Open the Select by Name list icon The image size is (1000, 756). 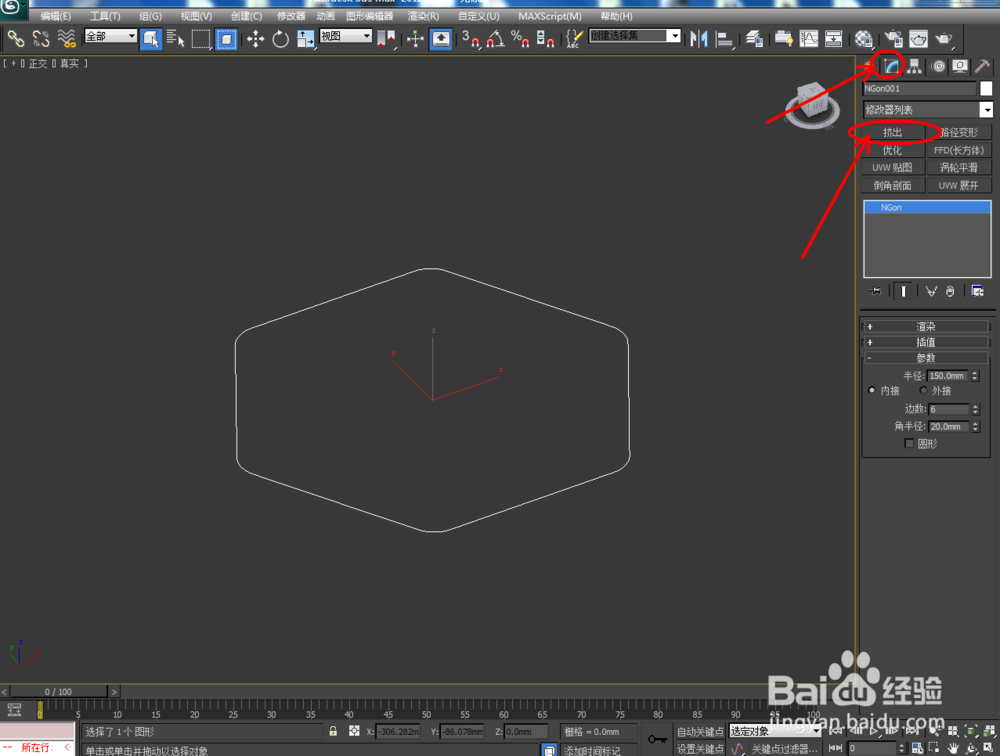pyautogui.click(x=175, y=39)
